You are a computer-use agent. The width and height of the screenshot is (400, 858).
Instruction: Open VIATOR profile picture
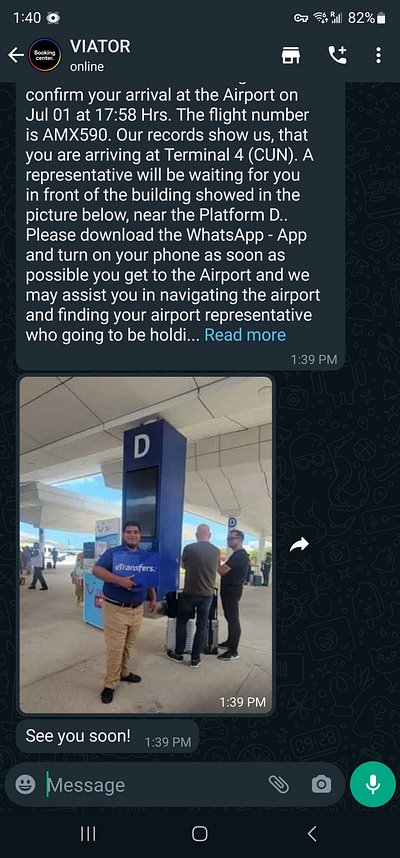click(45, 55)
